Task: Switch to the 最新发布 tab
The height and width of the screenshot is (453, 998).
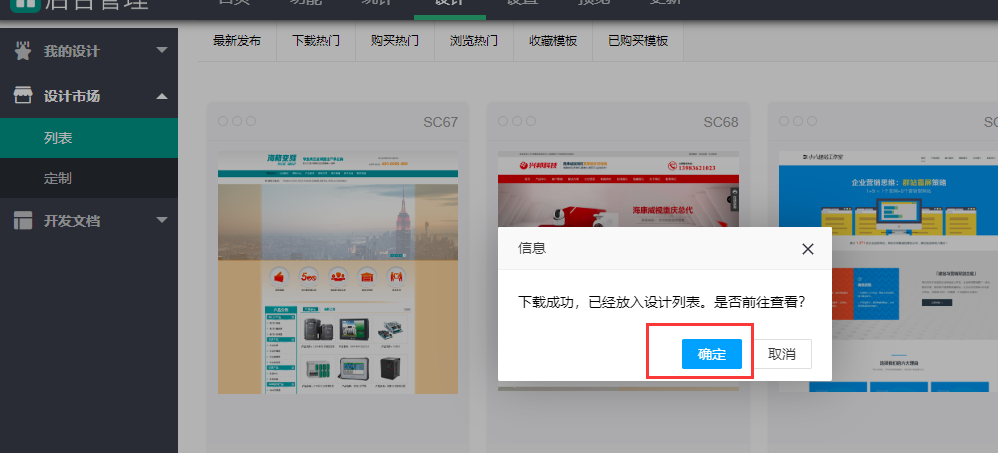Action: (x=237, y=42)
